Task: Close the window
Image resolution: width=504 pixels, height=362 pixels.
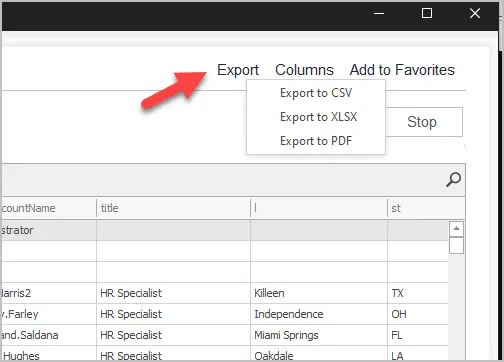Action: 475,13
